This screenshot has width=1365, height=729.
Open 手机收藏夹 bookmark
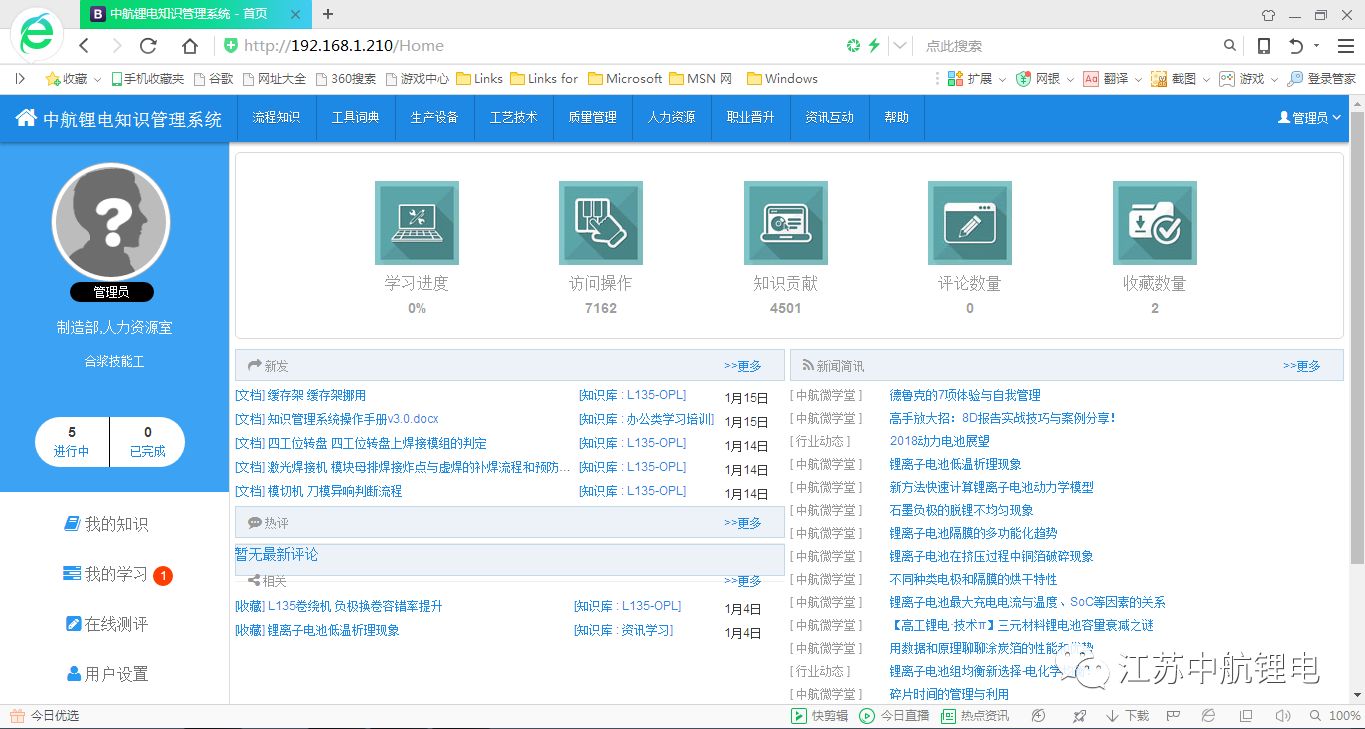click(x=147, y=78)
